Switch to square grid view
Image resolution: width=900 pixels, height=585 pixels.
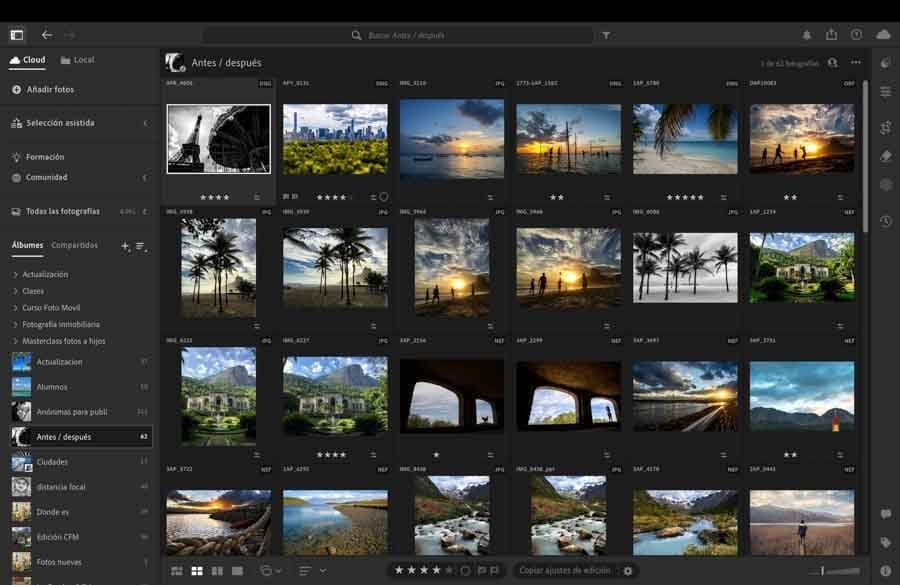198,571
